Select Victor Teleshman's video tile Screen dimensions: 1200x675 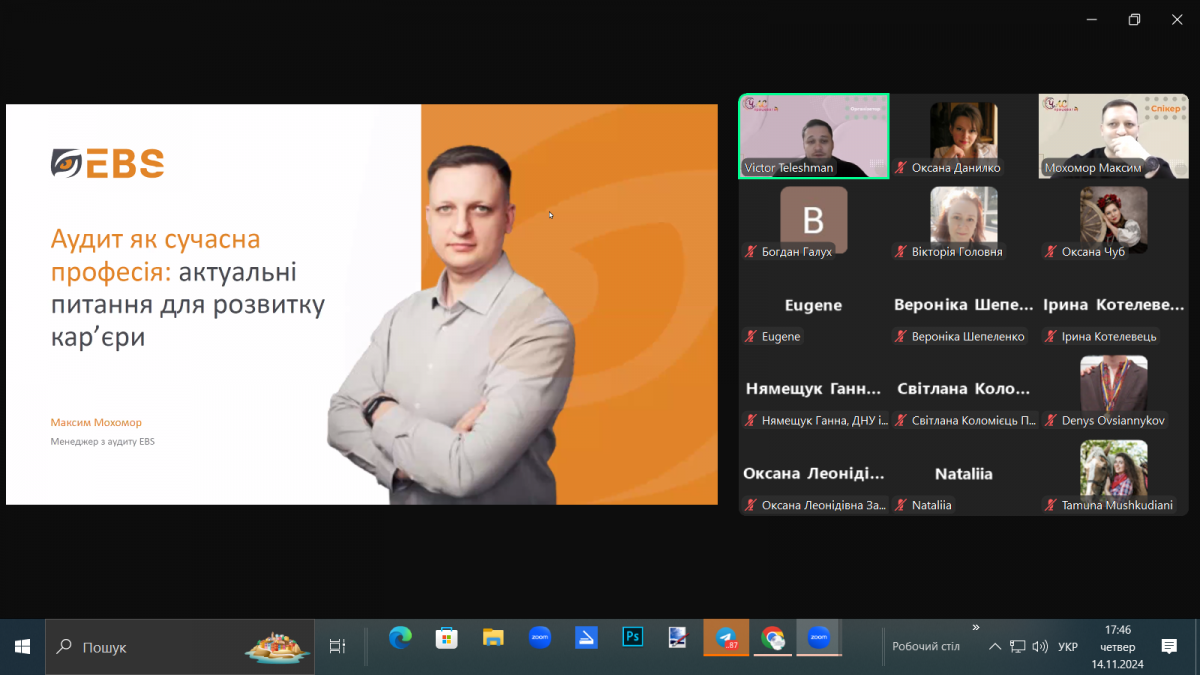(x=813, y=136)
